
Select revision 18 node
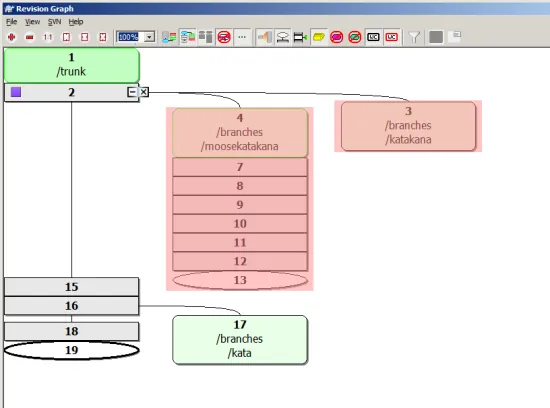click(72, 331)
